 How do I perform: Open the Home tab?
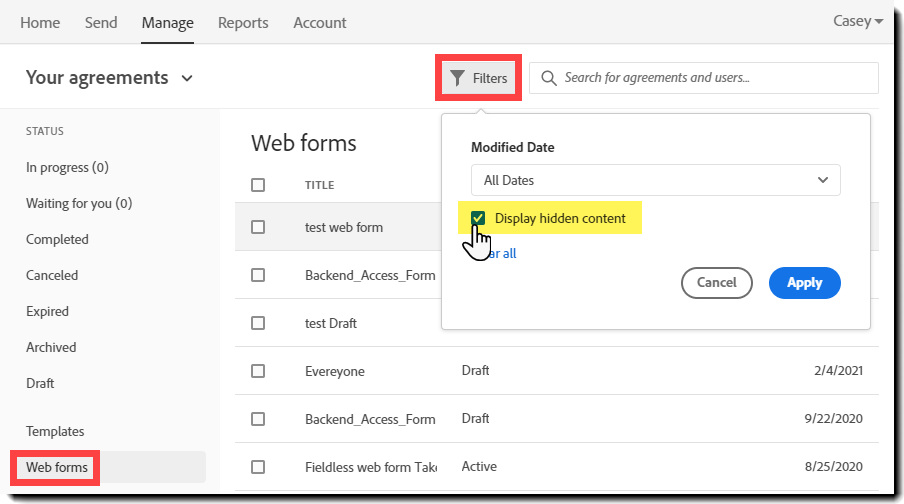[x=40, y=22]
